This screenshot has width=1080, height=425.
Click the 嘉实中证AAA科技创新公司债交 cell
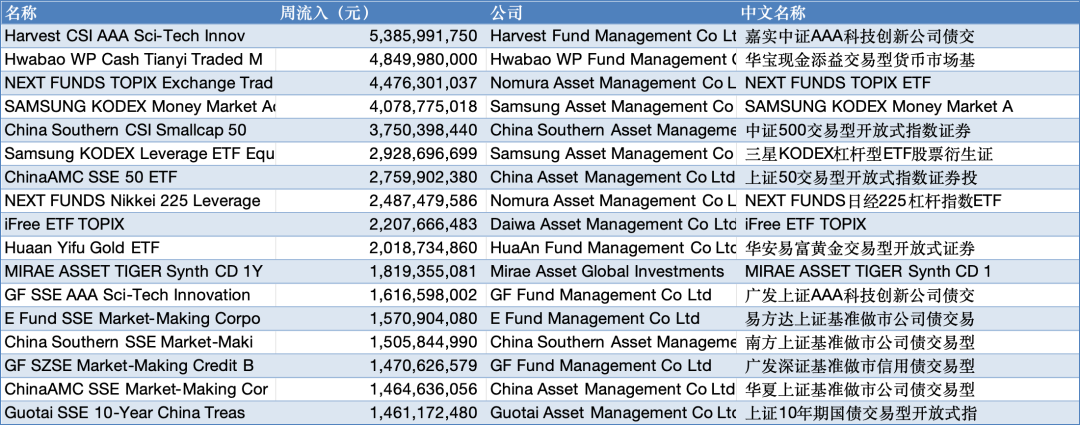pos(908,36)
